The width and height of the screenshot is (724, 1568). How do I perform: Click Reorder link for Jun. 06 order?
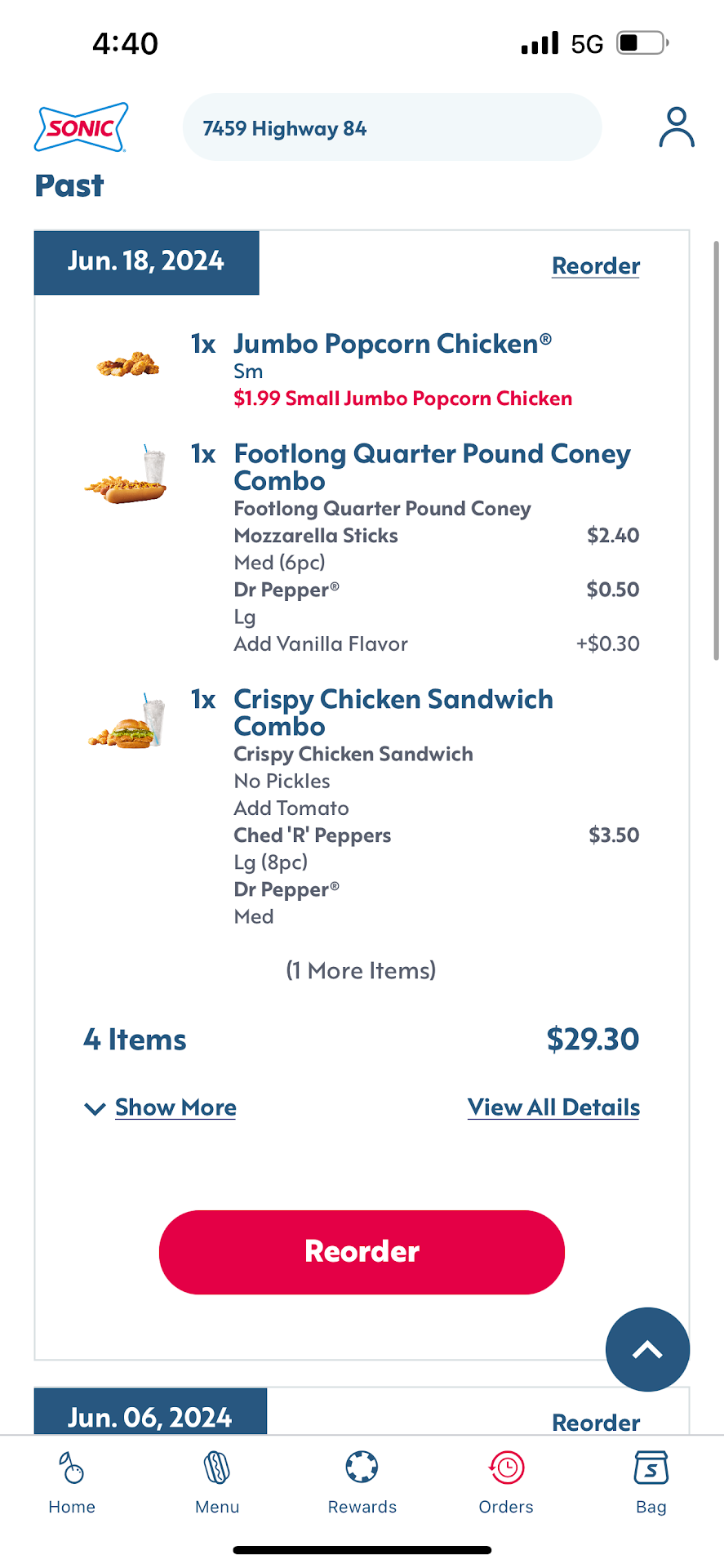coord(595,1422)
